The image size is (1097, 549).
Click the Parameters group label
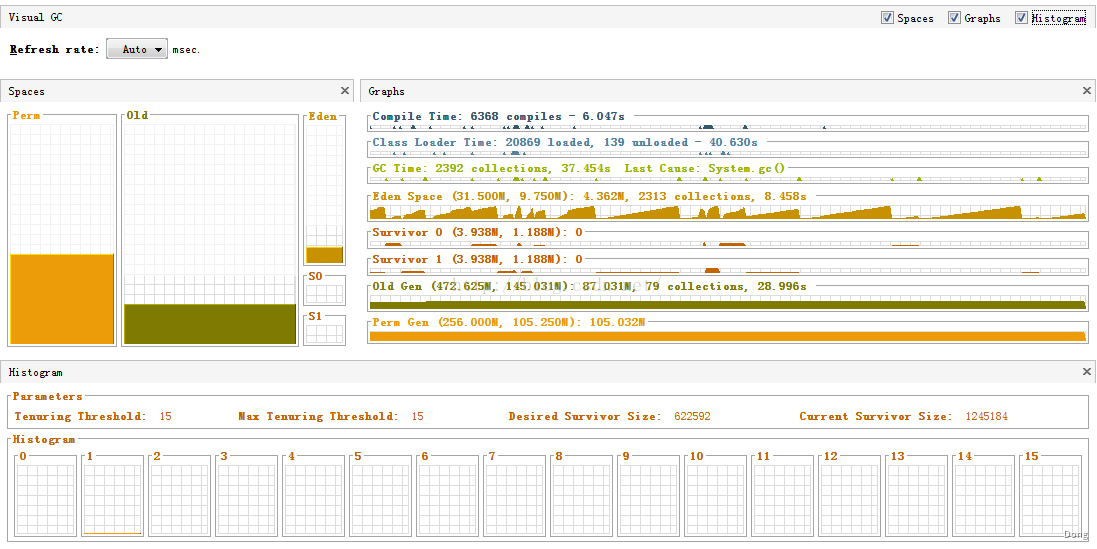(x=48, y=396)
